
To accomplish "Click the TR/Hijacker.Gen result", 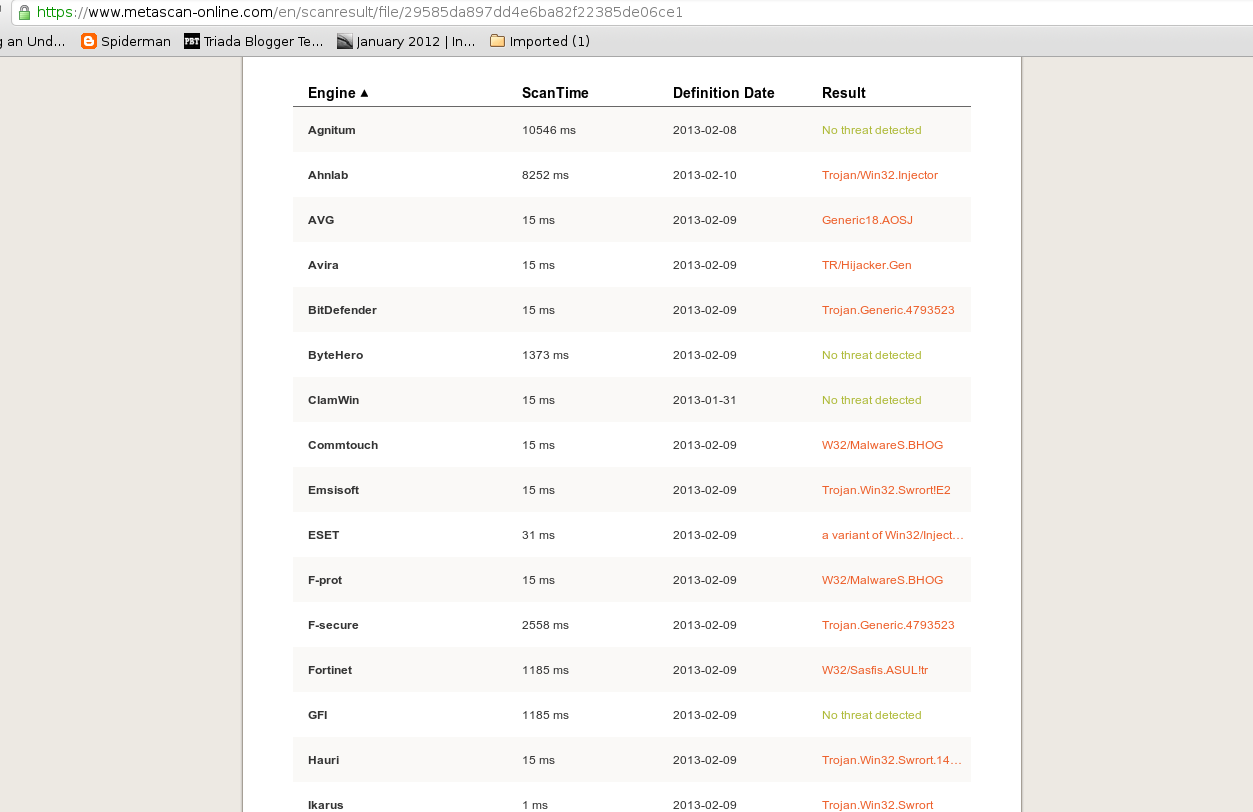I will [x=867, y=265].
